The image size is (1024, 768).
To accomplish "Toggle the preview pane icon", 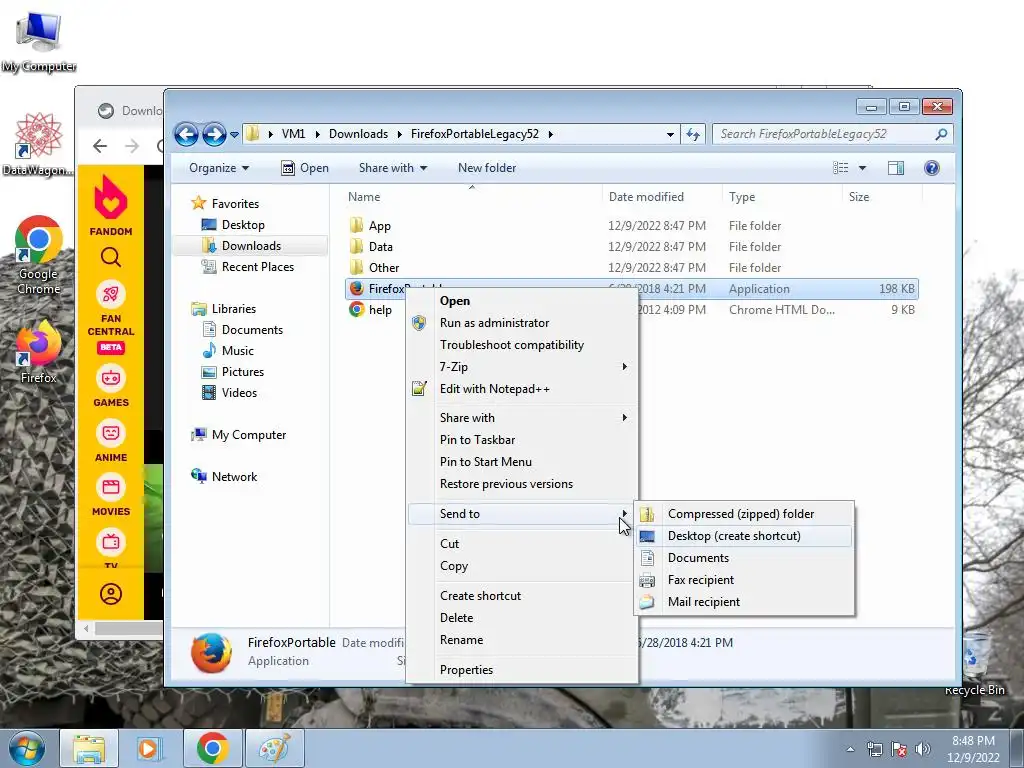I will pyautogui.click(x=896, y=168).
